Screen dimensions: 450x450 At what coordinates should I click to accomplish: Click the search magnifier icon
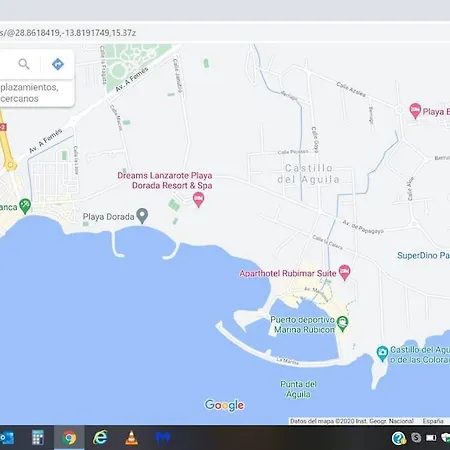point(24,64)
